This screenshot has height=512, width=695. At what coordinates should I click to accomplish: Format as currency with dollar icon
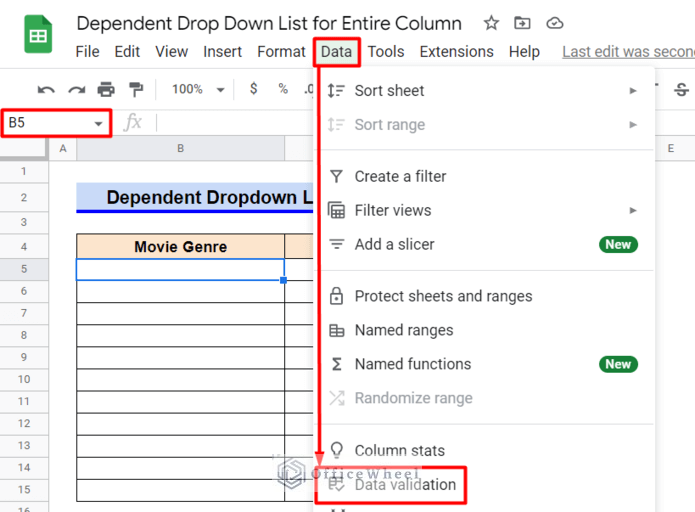point(254,89)
